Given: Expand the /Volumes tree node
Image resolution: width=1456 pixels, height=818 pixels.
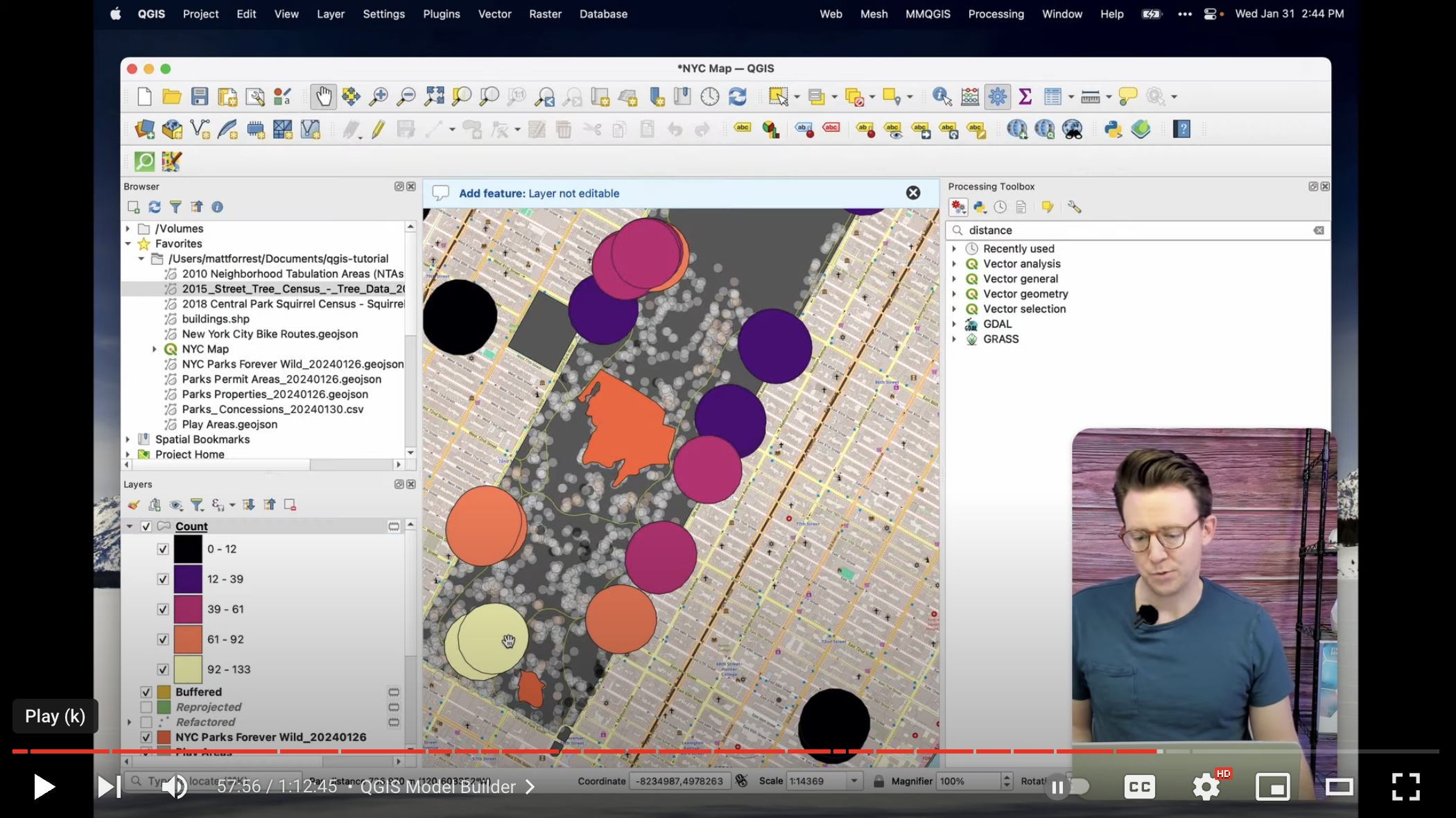Looking at the screenshot, I should (x=128, y=228).
